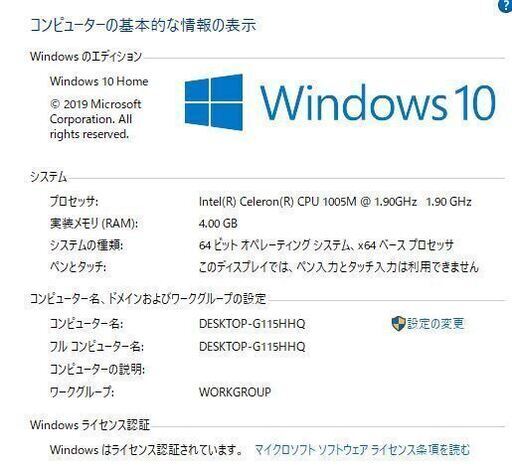
Task: Click the WORKGROUP value
Action: pyautogui.click(x=235, y=392)
